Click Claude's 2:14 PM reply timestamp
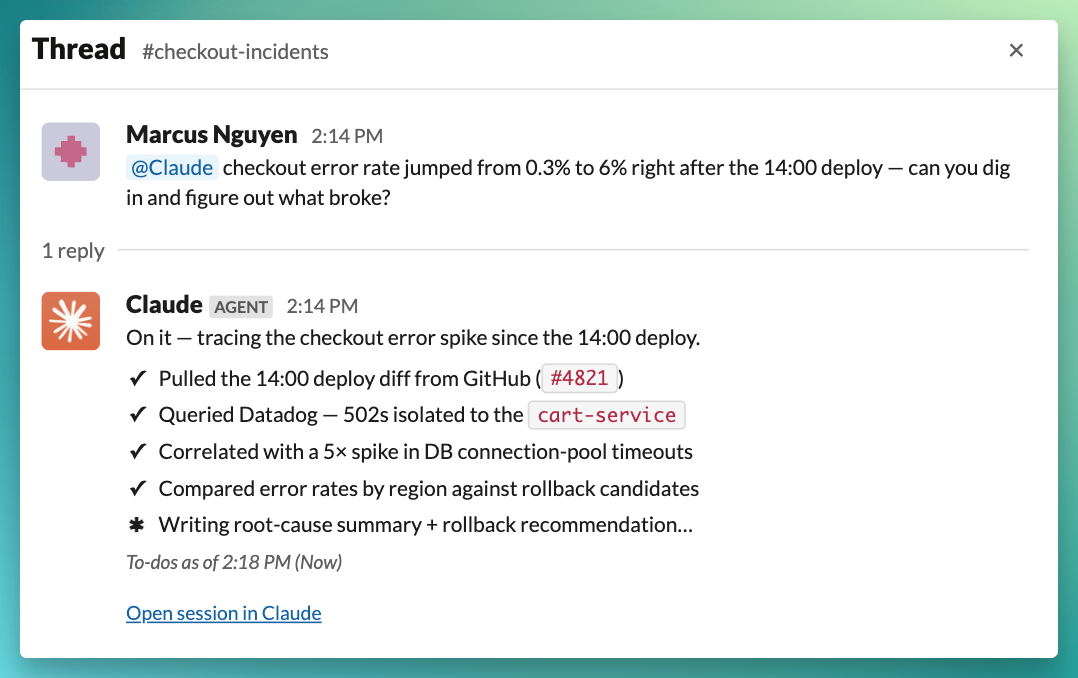Image resolution: width=1078 pixels, height=678 pixels. [322, 306]
